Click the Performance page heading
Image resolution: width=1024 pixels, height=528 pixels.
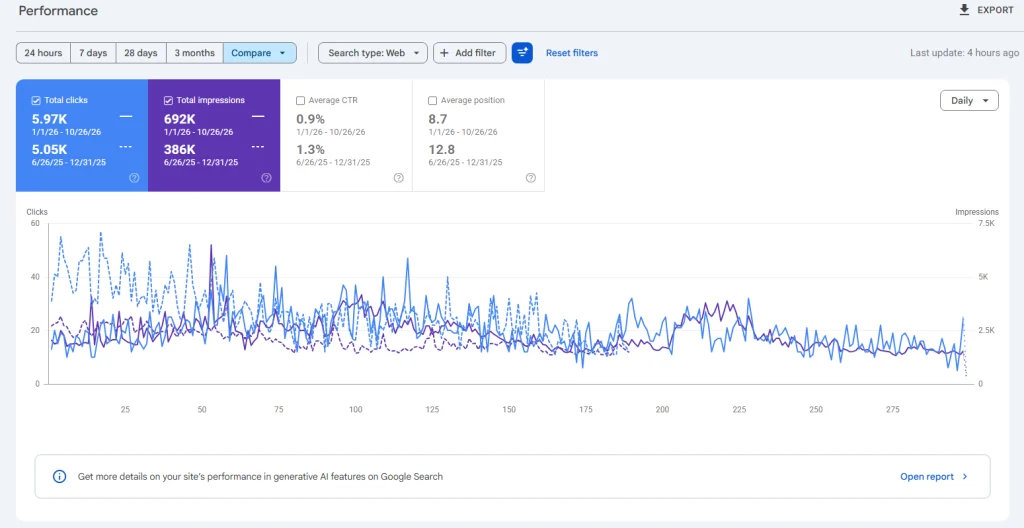[58, 10]
